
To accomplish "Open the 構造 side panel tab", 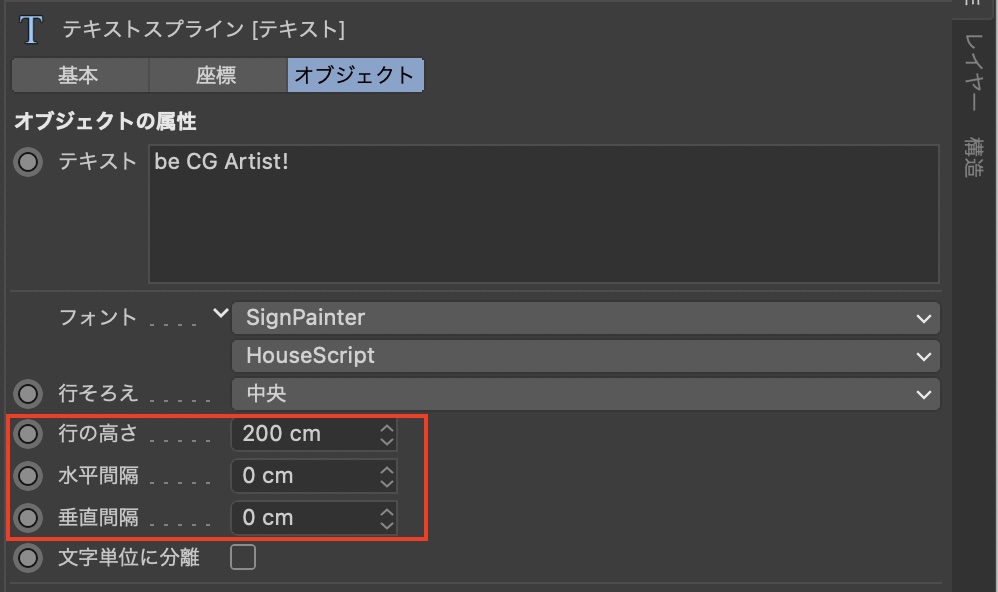I will point(974,158).
